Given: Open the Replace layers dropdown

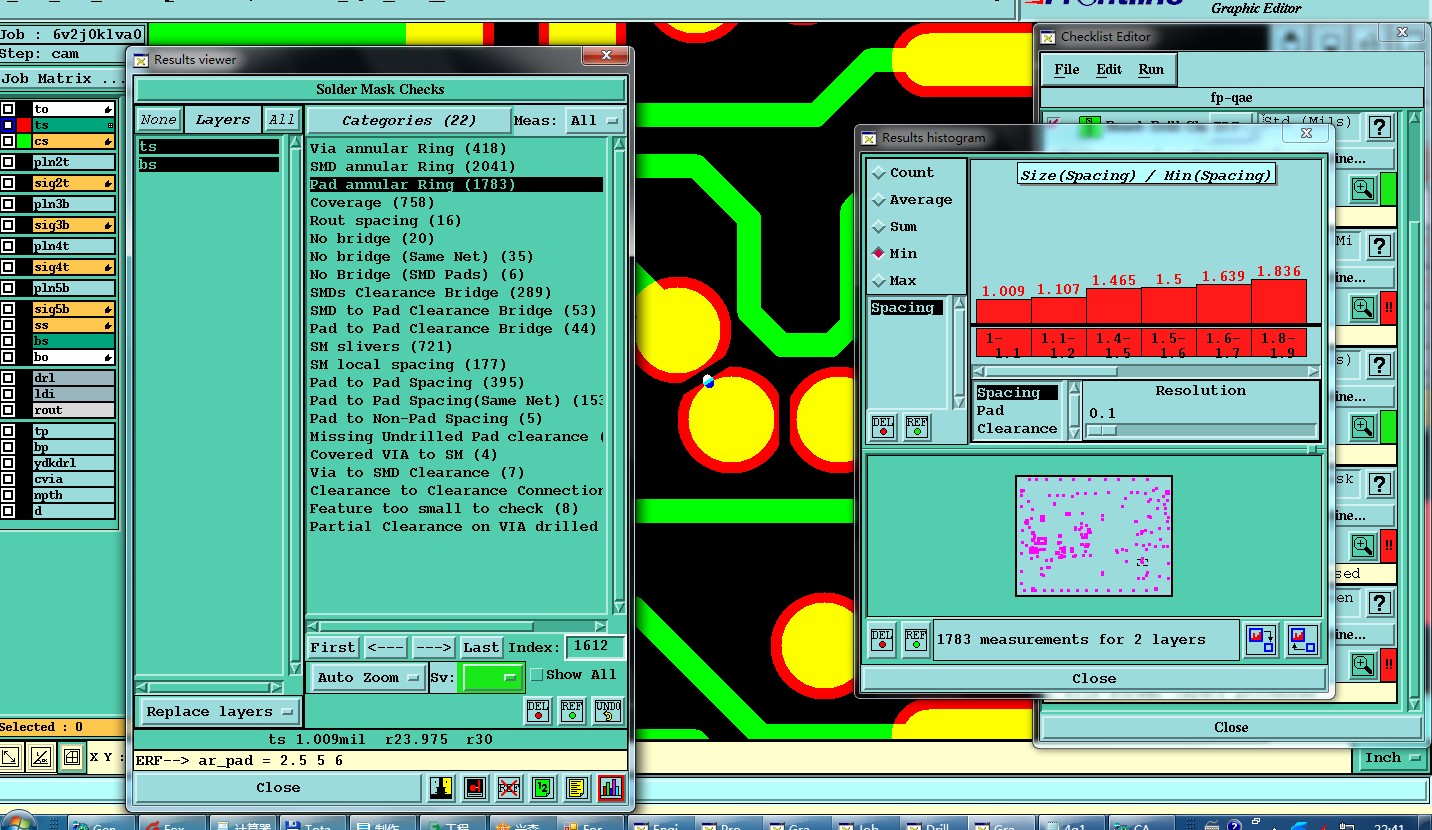Looking at the screenshot, I should pos(220,712).
